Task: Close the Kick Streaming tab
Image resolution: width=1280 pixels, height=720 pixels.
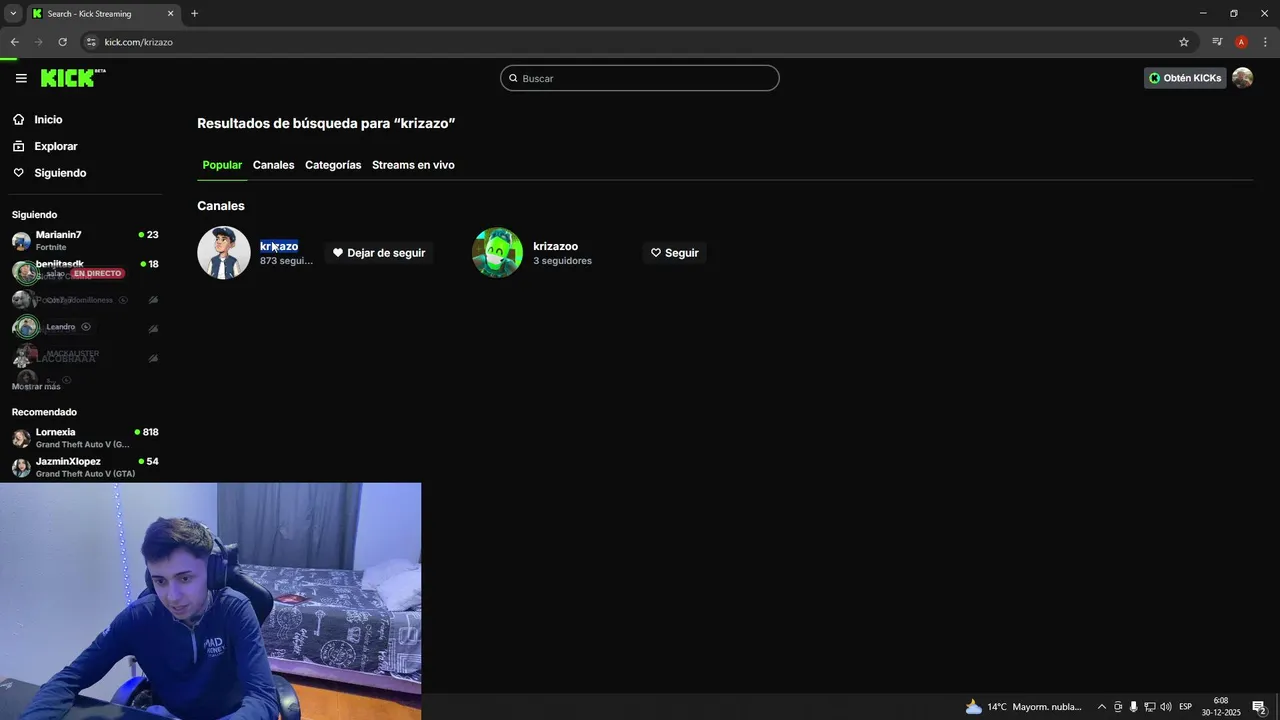Action: tap(170, 14)
